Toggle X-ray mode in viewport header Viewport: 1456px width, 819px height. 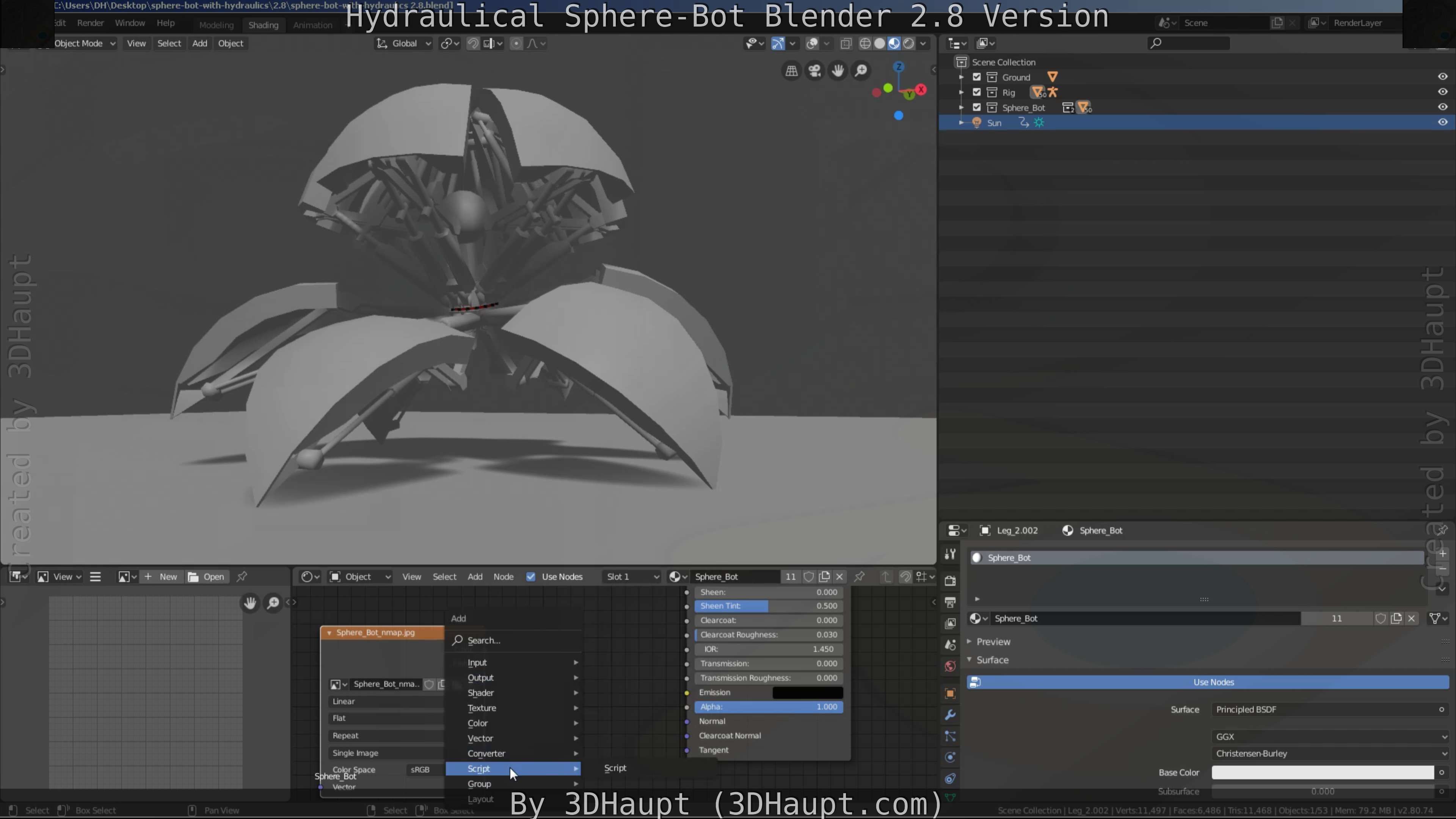846,44
